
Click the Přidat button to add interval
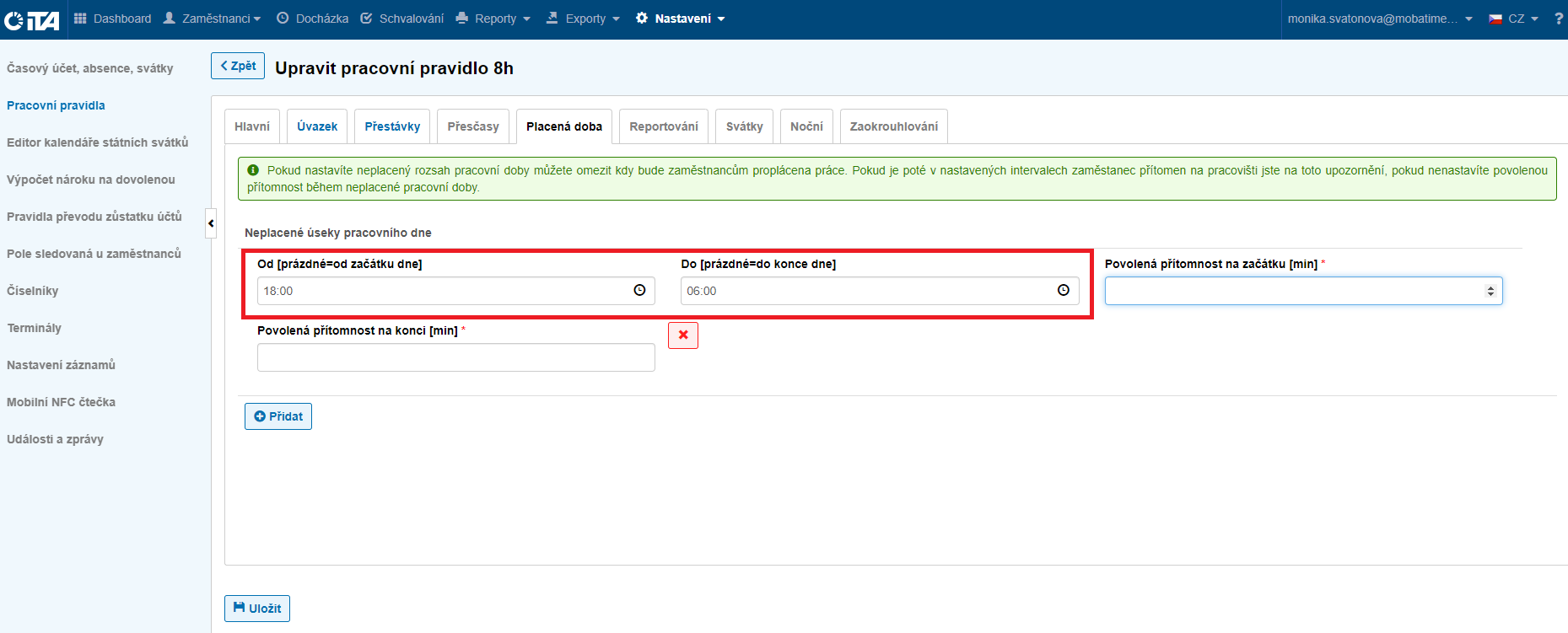[278, 416]
